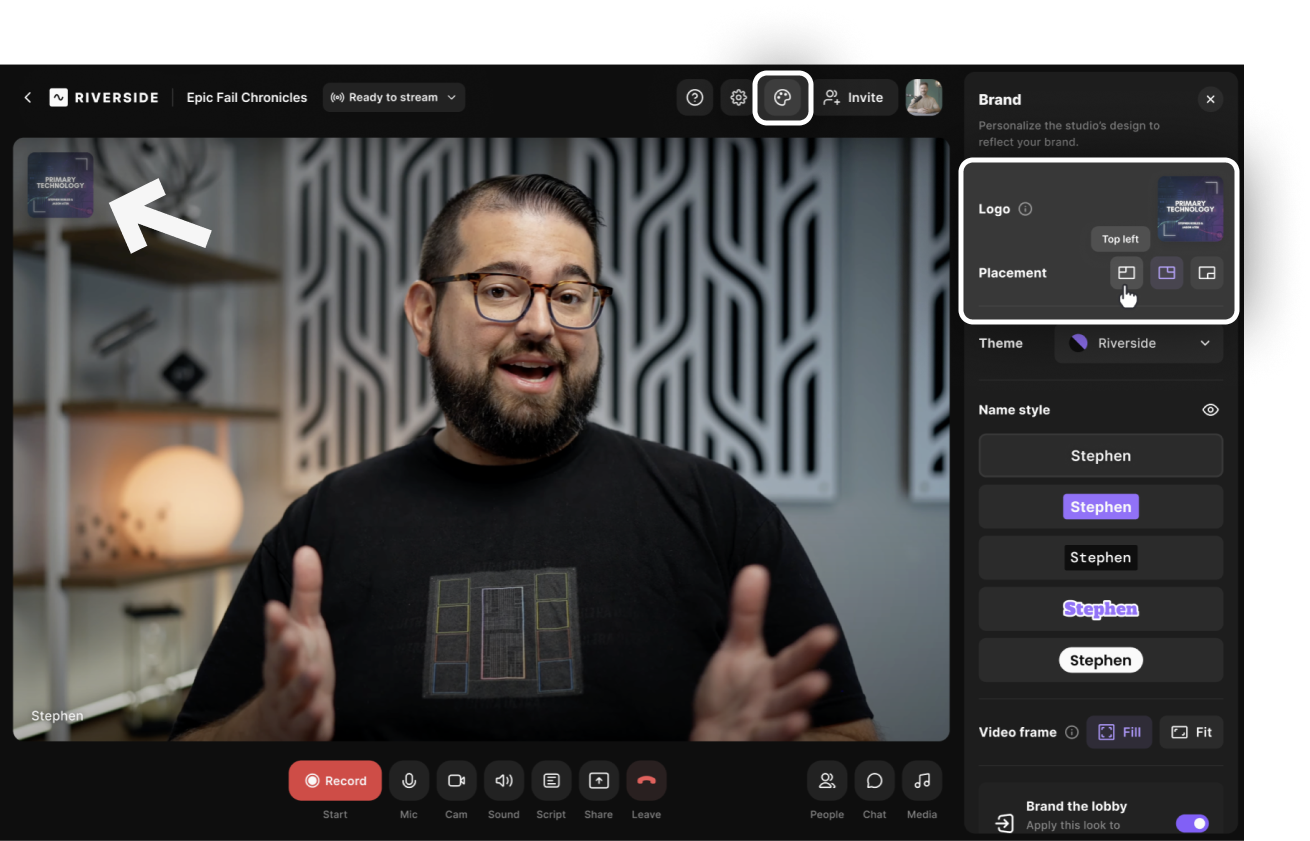The height and width of the screenshot is (841, 1310).
Task: Mute the microphone with Mic button
Action: coord(409,781)
